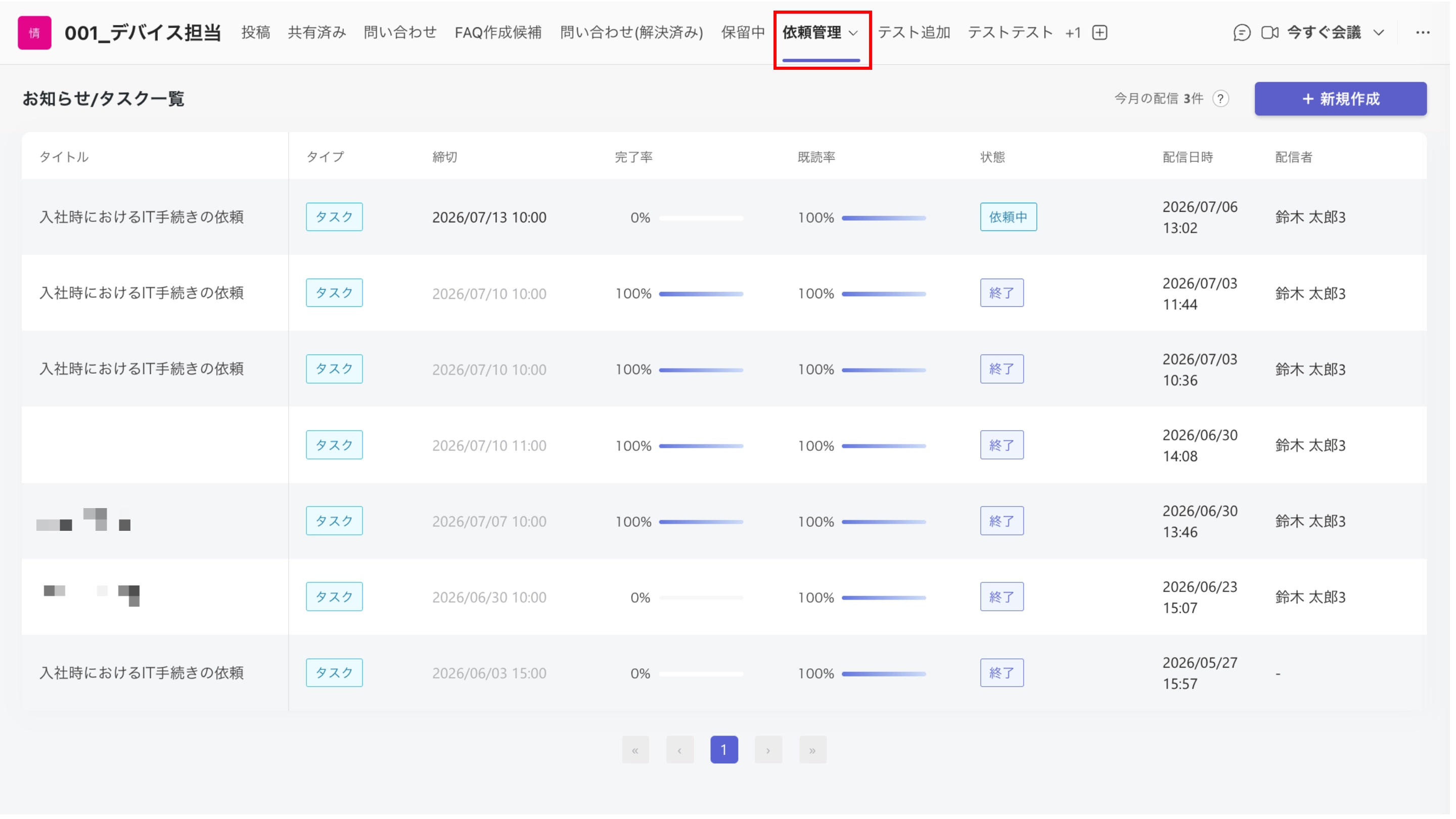Click タスク tag in 2026/07/13 deadline row
The image size is (1456, 819).
tap(334, 217)
